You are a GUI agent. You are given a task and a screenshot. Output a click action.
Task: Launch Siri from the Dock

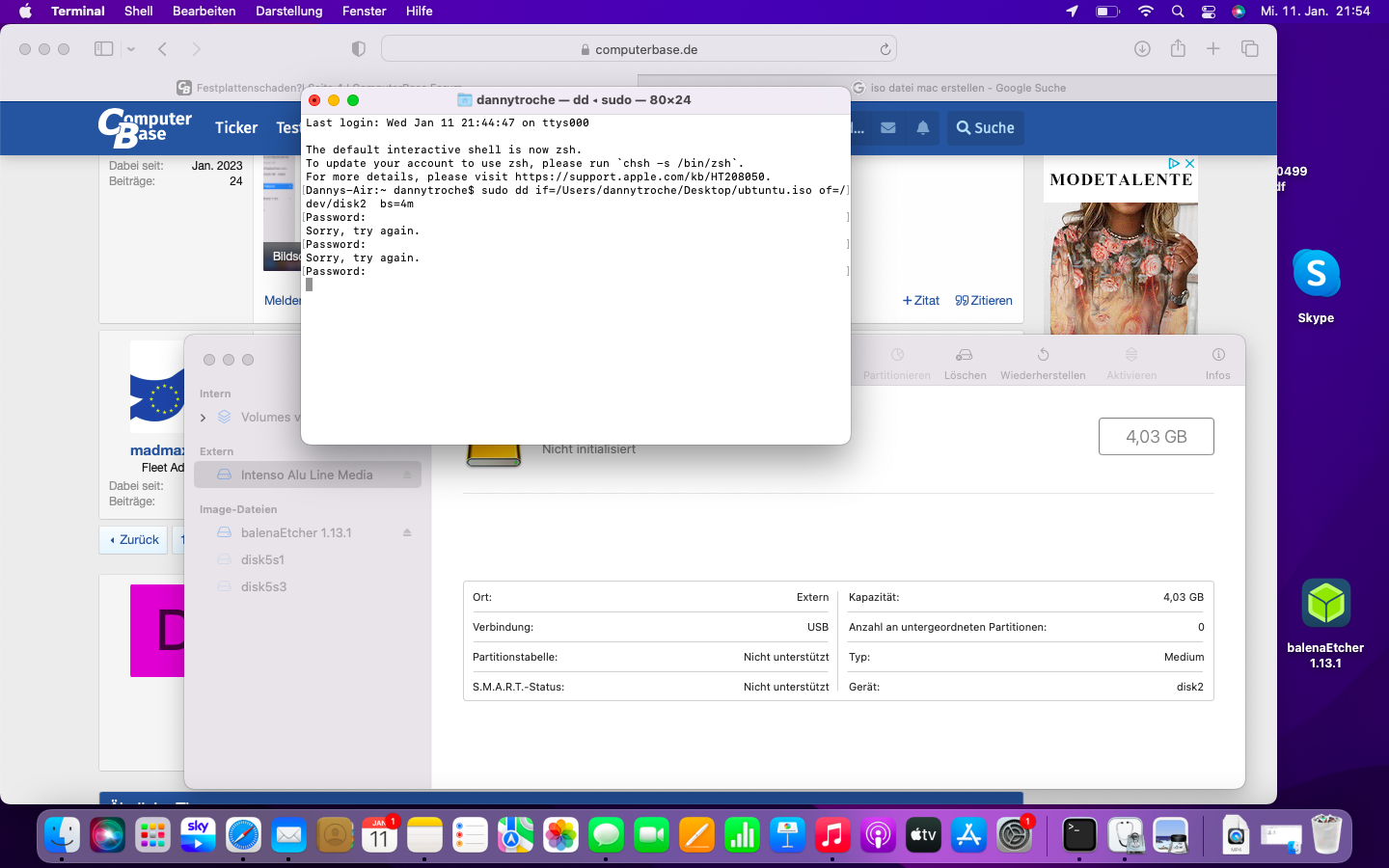[107, 835]
